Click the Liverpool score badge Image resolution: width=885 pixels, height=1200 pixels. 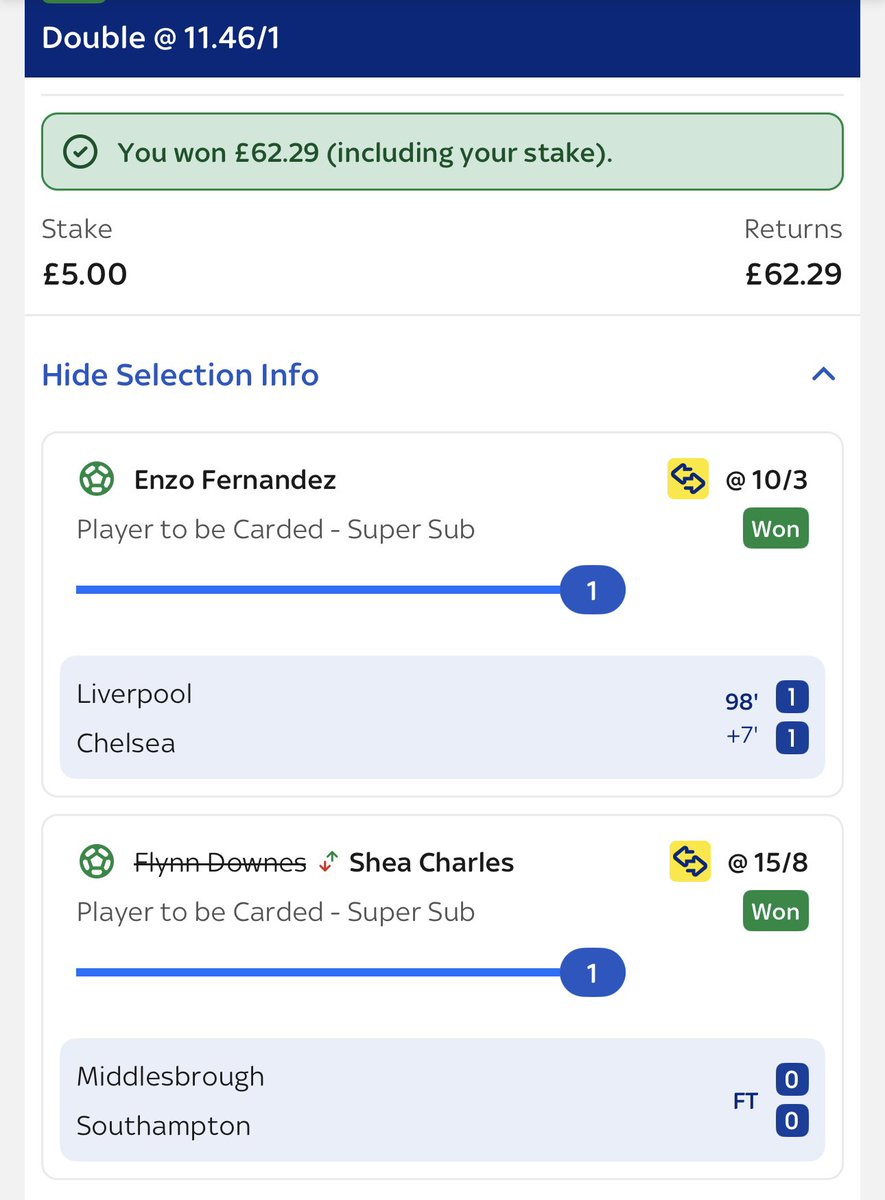tap(791, 698)
